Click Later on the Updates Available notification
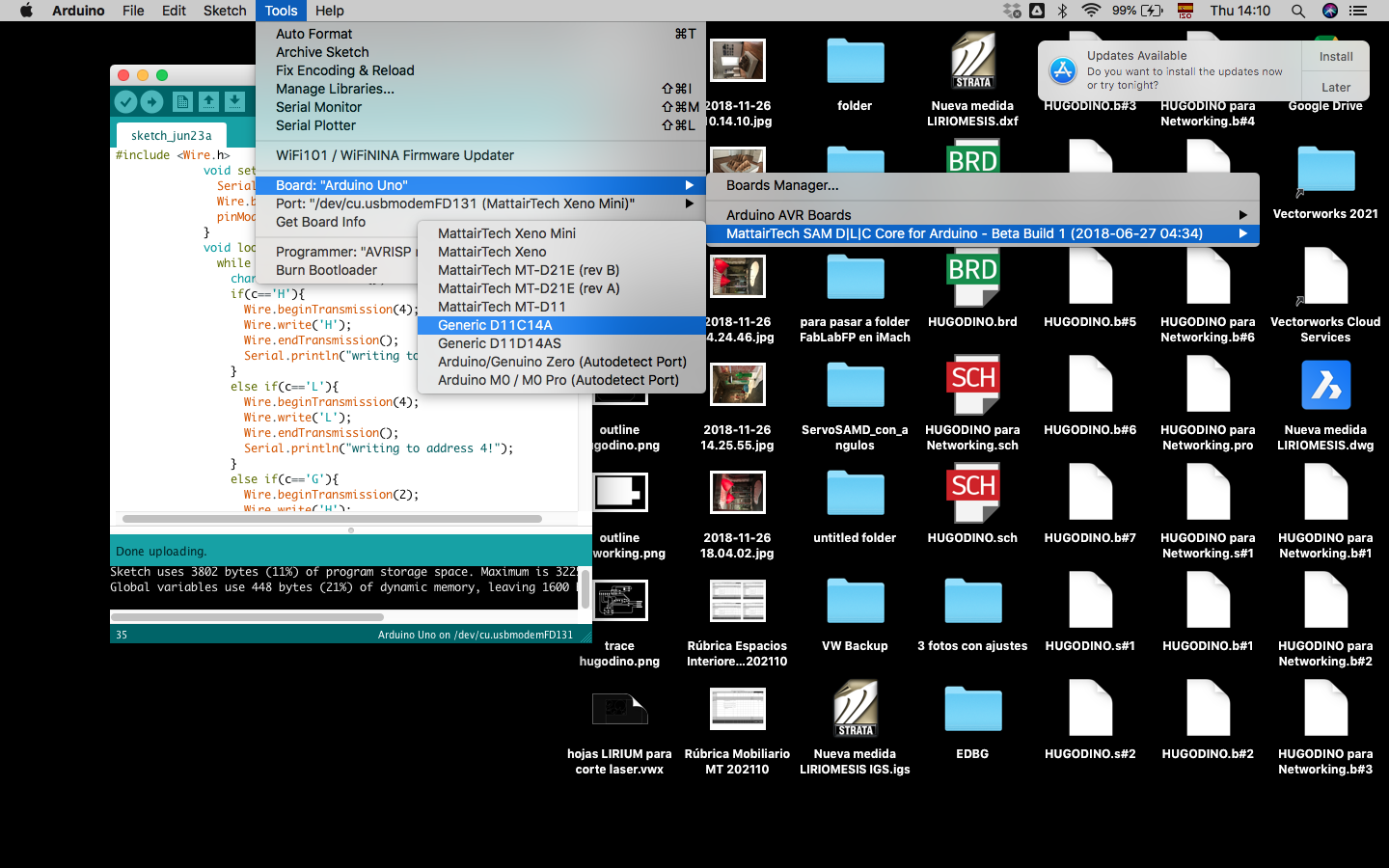1389x868 pixels. point(1336,87)
